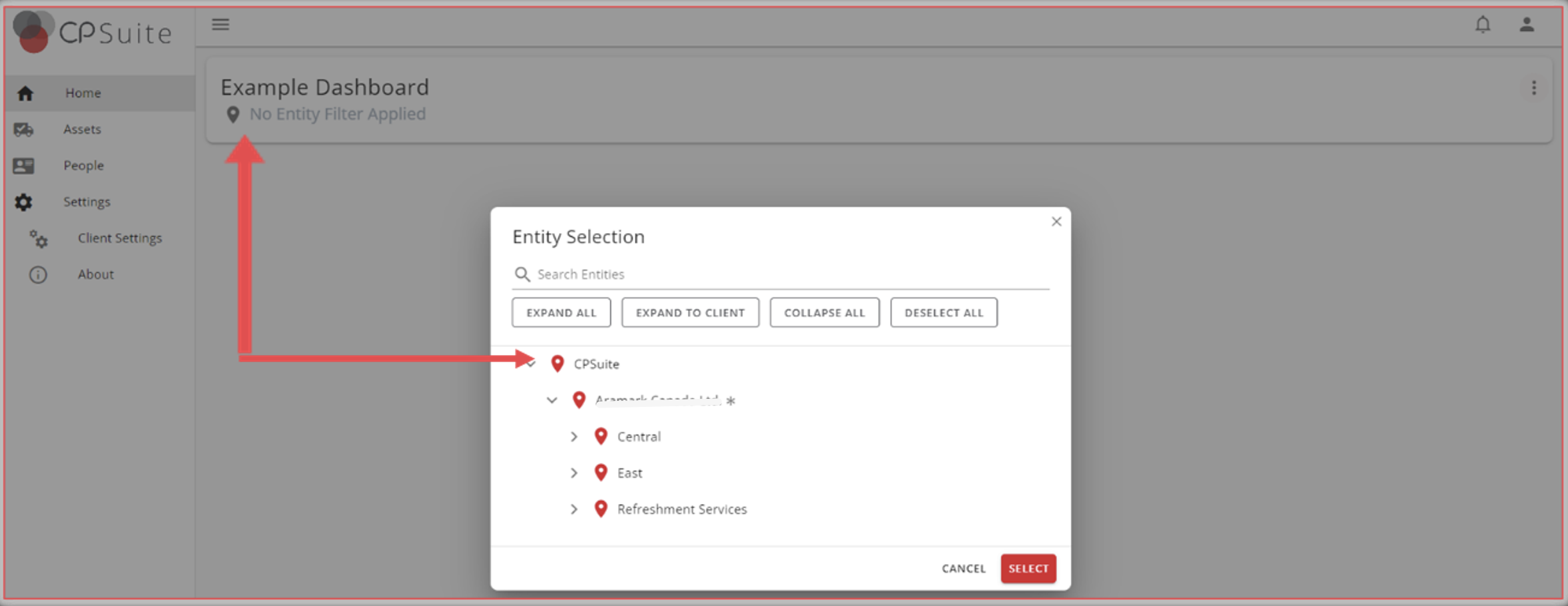Click the user account icon
Viewport: 1568px width, 606px height.
click(x=1528, y=25)
